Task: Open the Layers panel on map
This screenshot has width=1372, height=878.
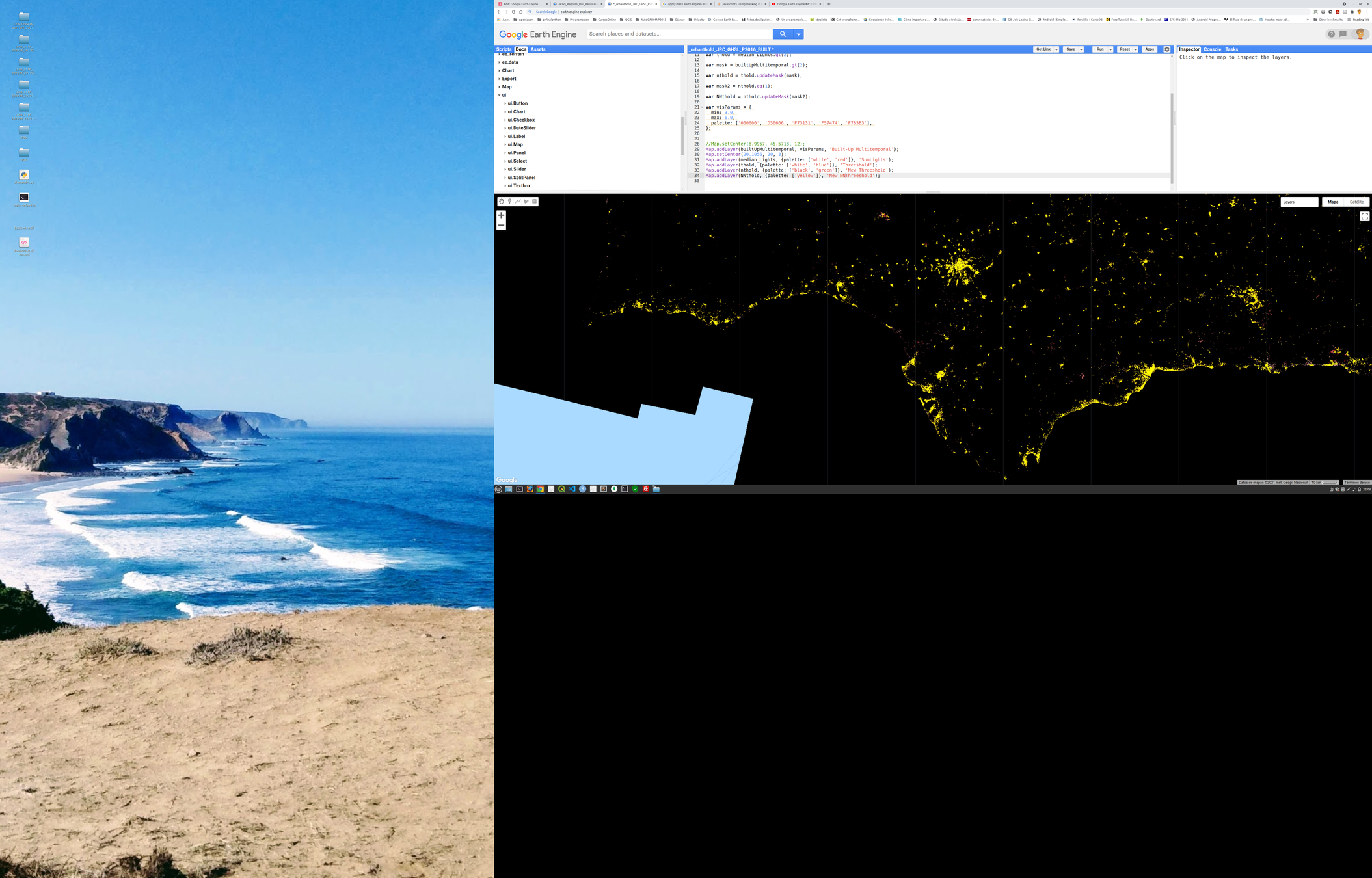Action: (1298, 202)
